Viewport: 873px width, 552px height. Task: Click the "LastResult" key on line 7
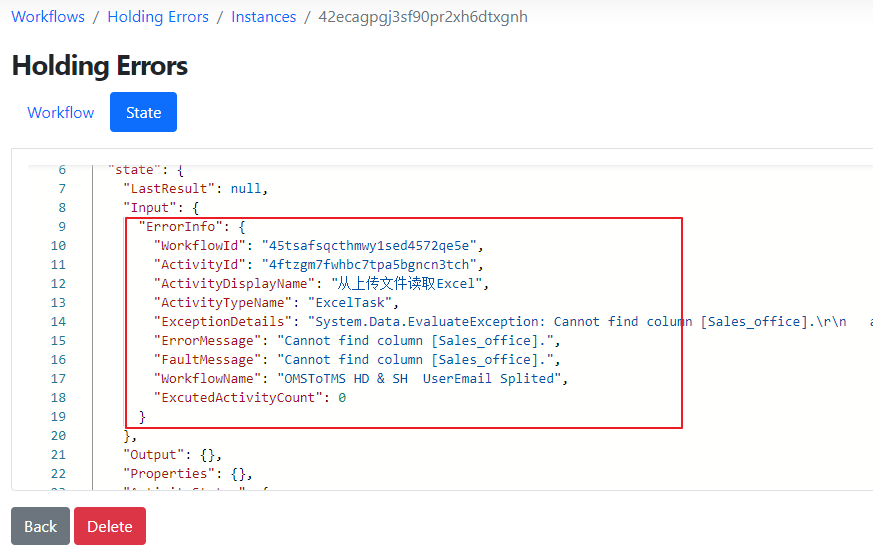pyautogui.click(x=169, y=189)
